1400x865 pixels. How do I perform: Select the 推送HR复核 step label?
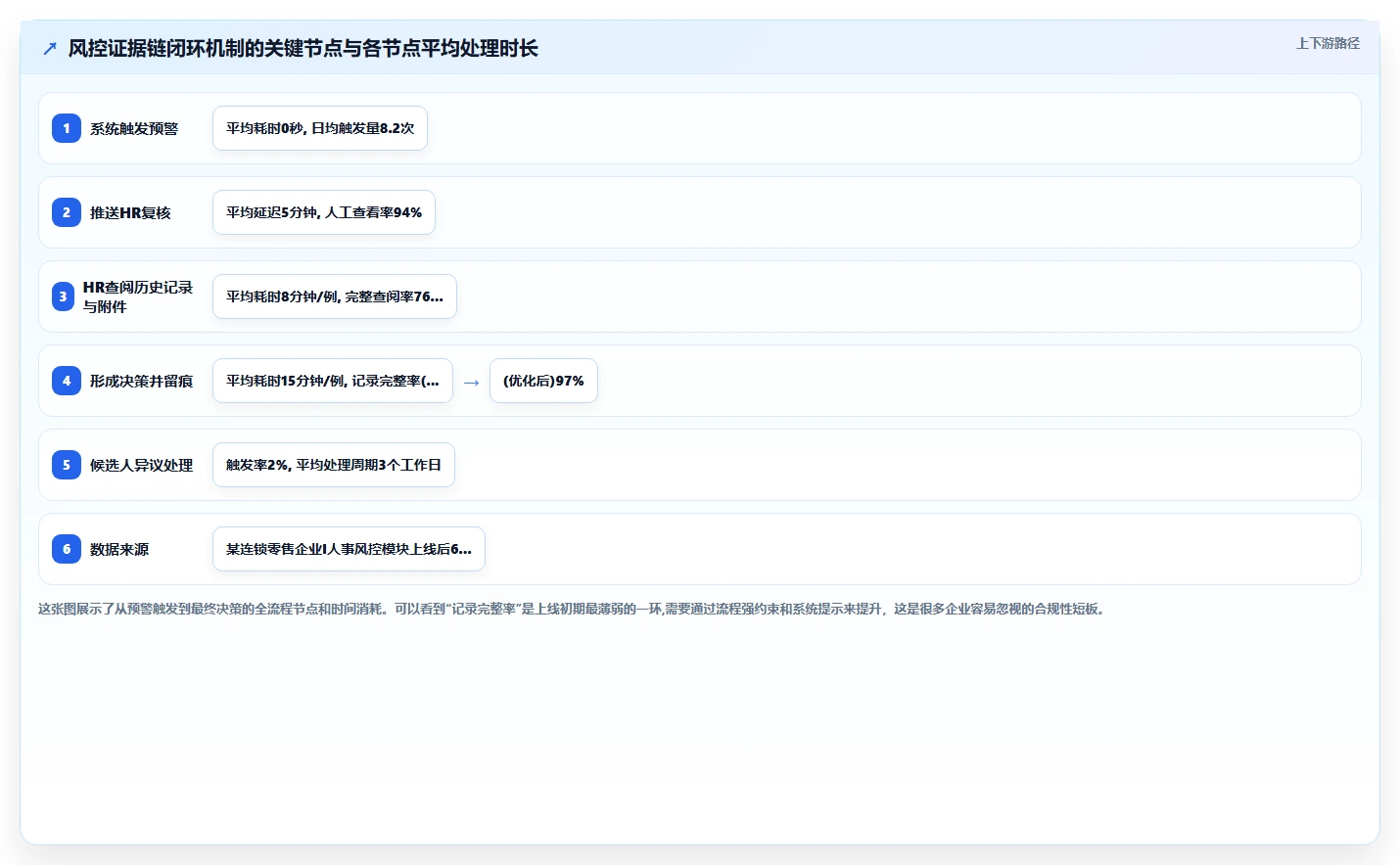pos(130,212)
